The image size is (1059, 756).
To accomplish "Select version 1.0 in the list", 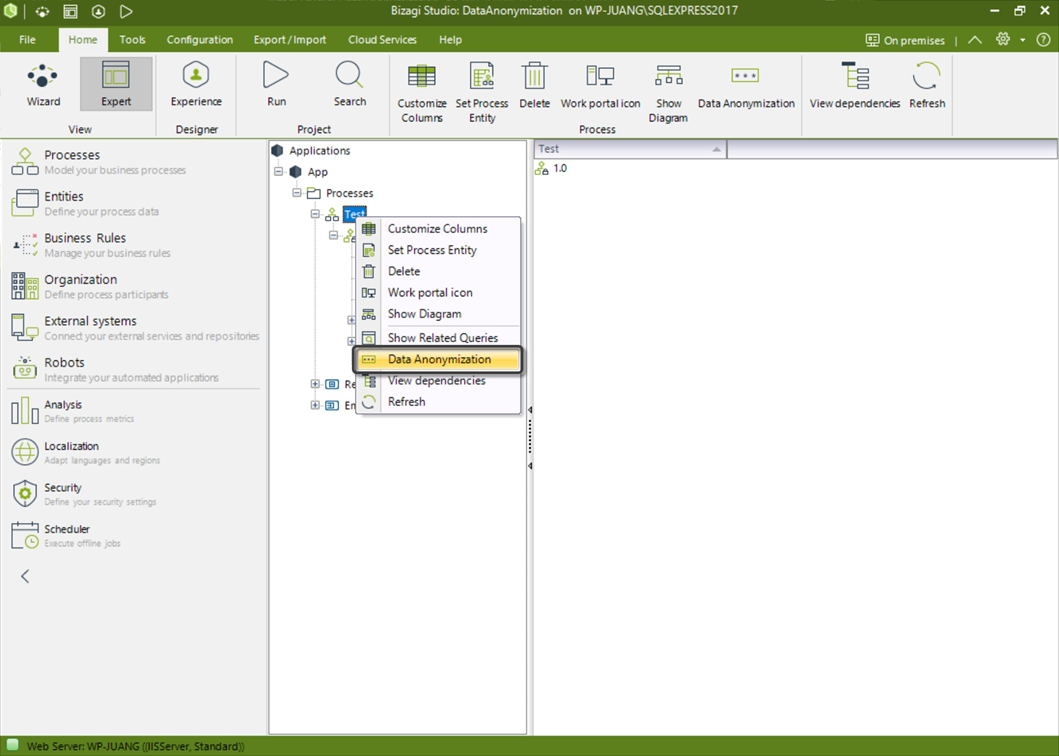I will point(551,168).
